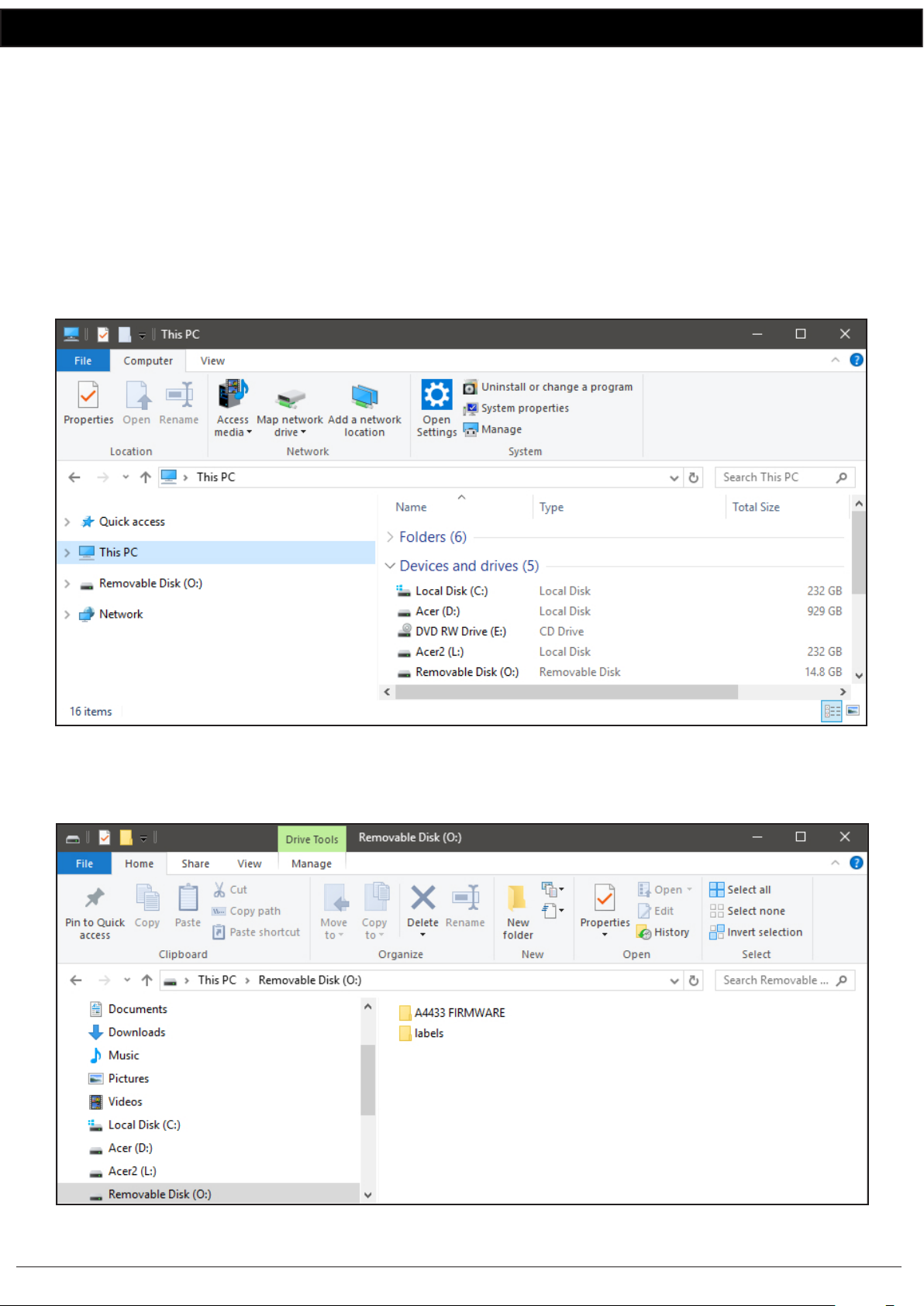The height and width of the screenshot is (1306, 924).
Task: Switch to details view in This PC status bar
Action: pyautogui.click(x=832, y=711)
